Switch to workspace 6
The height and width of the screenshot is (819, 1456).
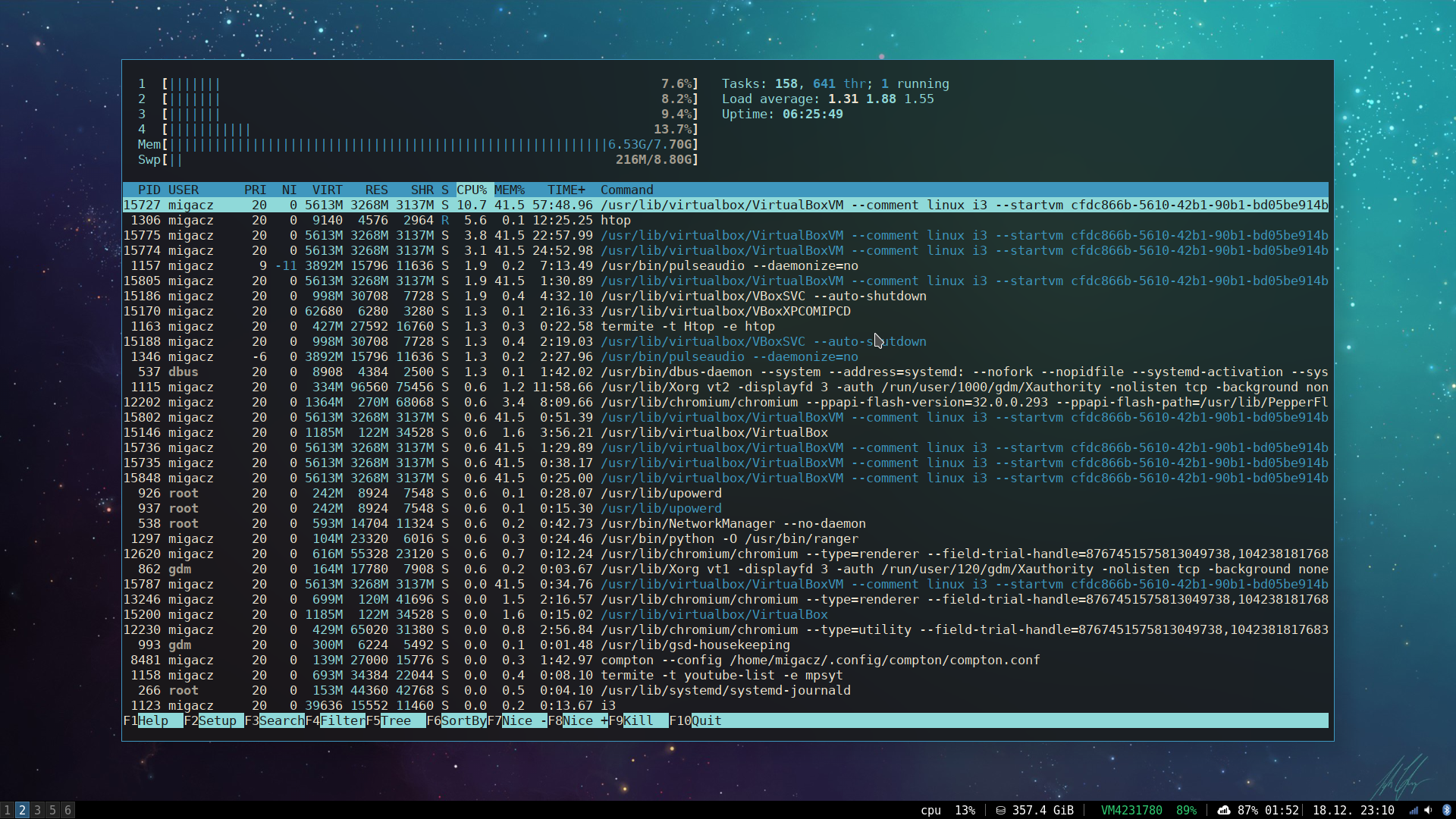[67, 810]
